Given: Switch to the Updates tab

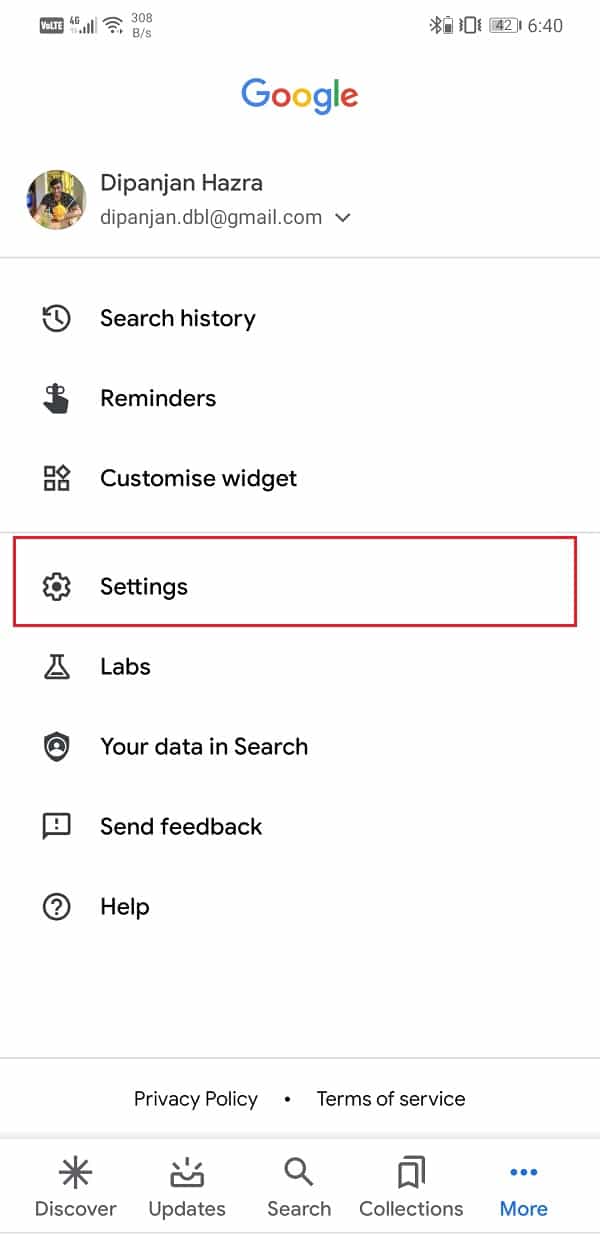Looking at the screenshot, I should [187, 1187].
